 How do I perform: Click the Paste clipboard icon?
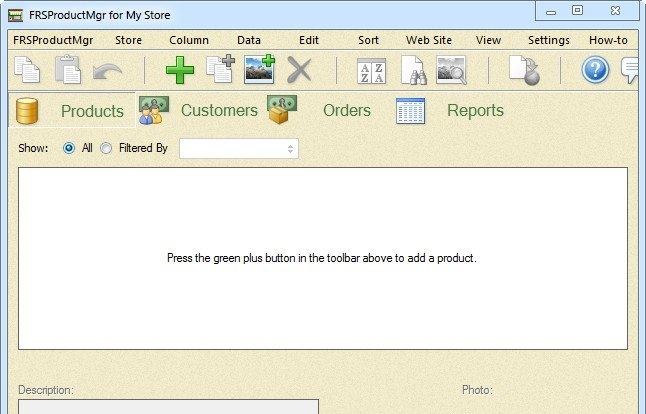point(68,70)
